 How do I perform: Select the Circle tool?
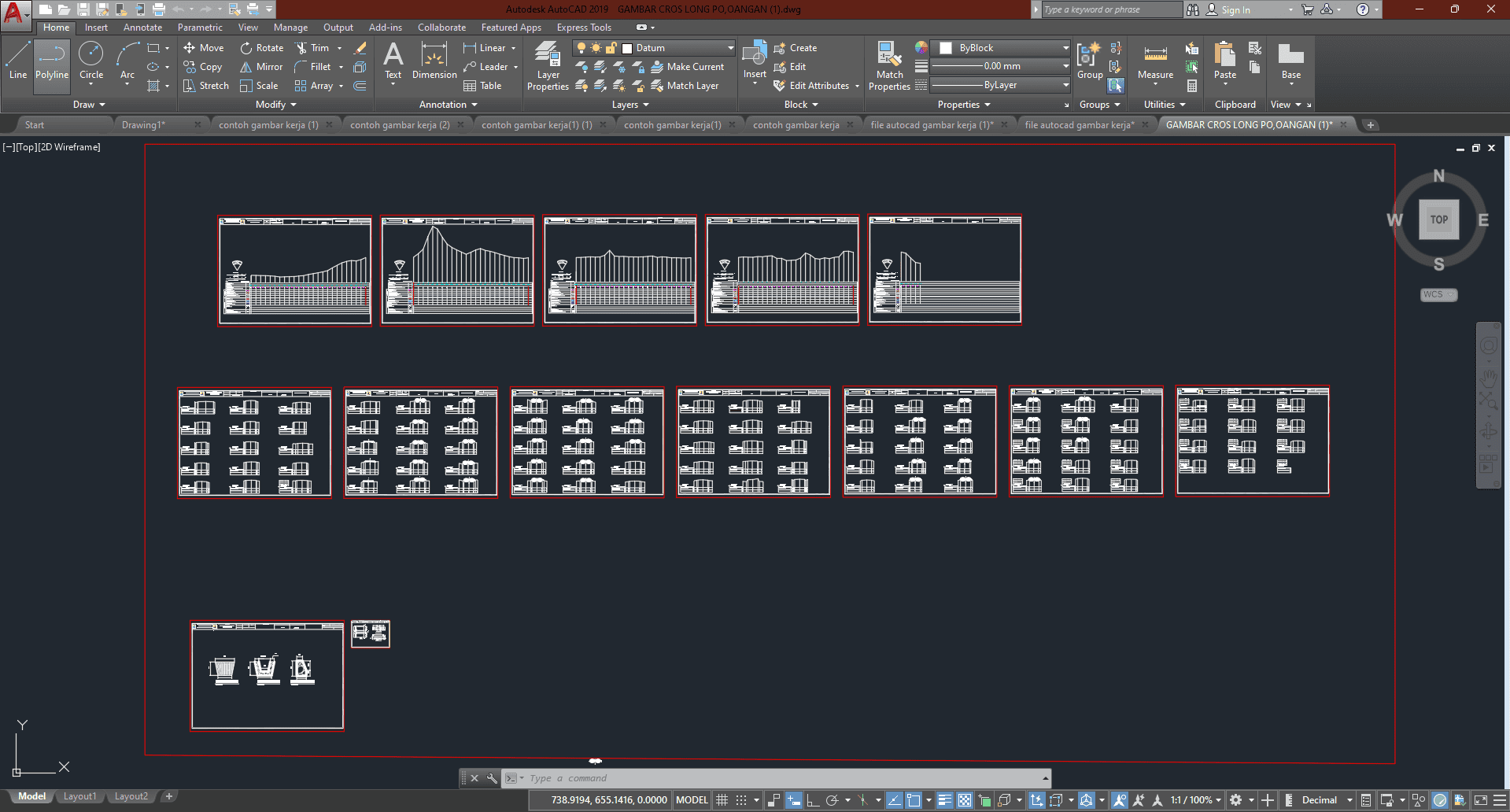pyautogui.click(x=91, y=61)
